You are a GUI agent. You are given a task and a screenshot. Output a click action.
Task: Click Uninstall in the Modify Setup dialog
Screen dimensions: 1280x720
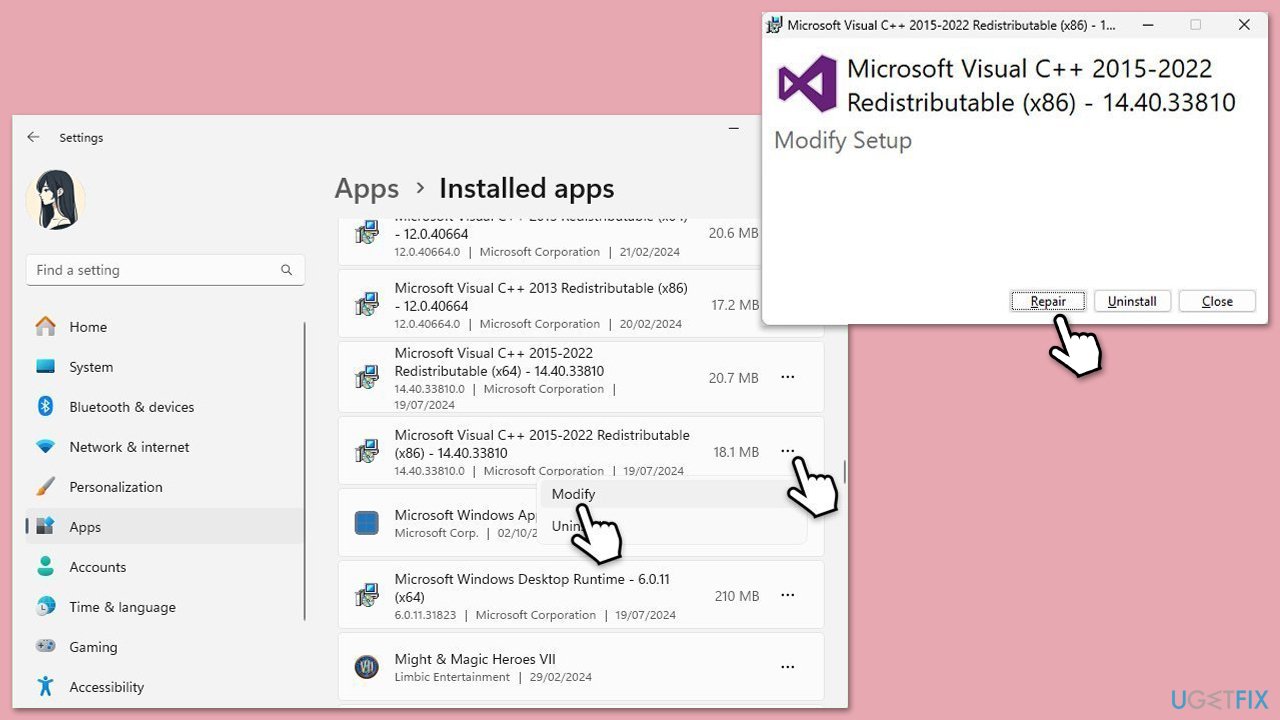pyautogui.click(x=1132, y=301)
